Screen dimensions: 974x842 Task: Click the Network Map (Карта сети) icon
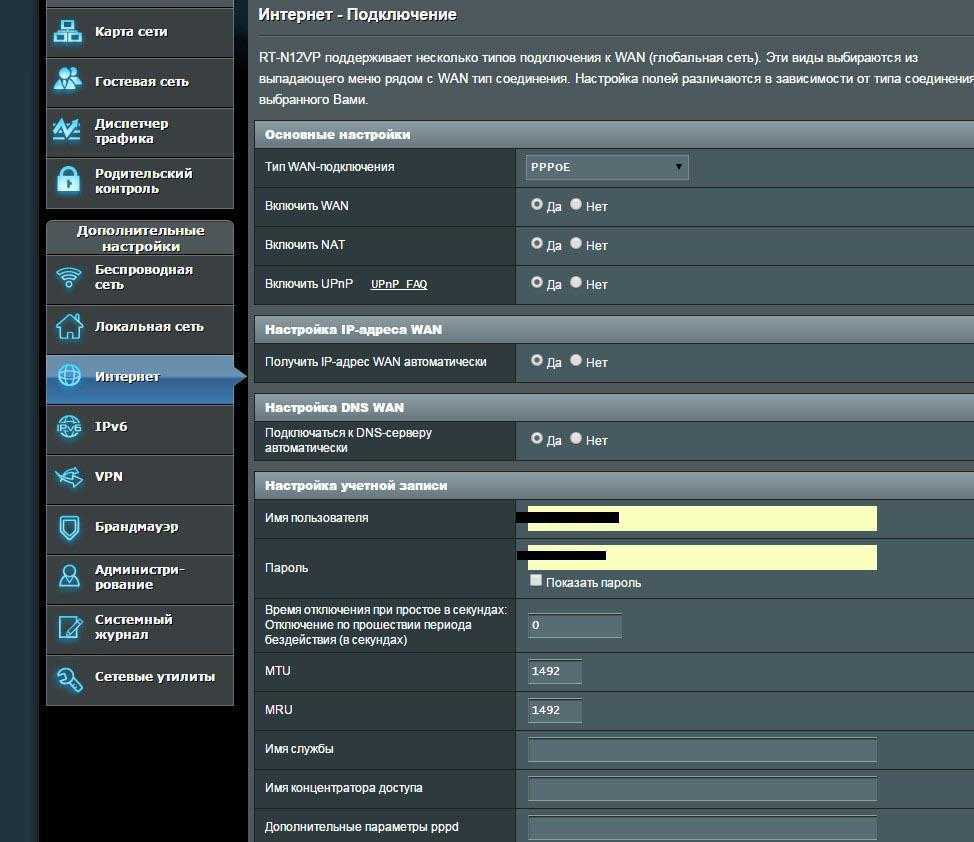68,31
